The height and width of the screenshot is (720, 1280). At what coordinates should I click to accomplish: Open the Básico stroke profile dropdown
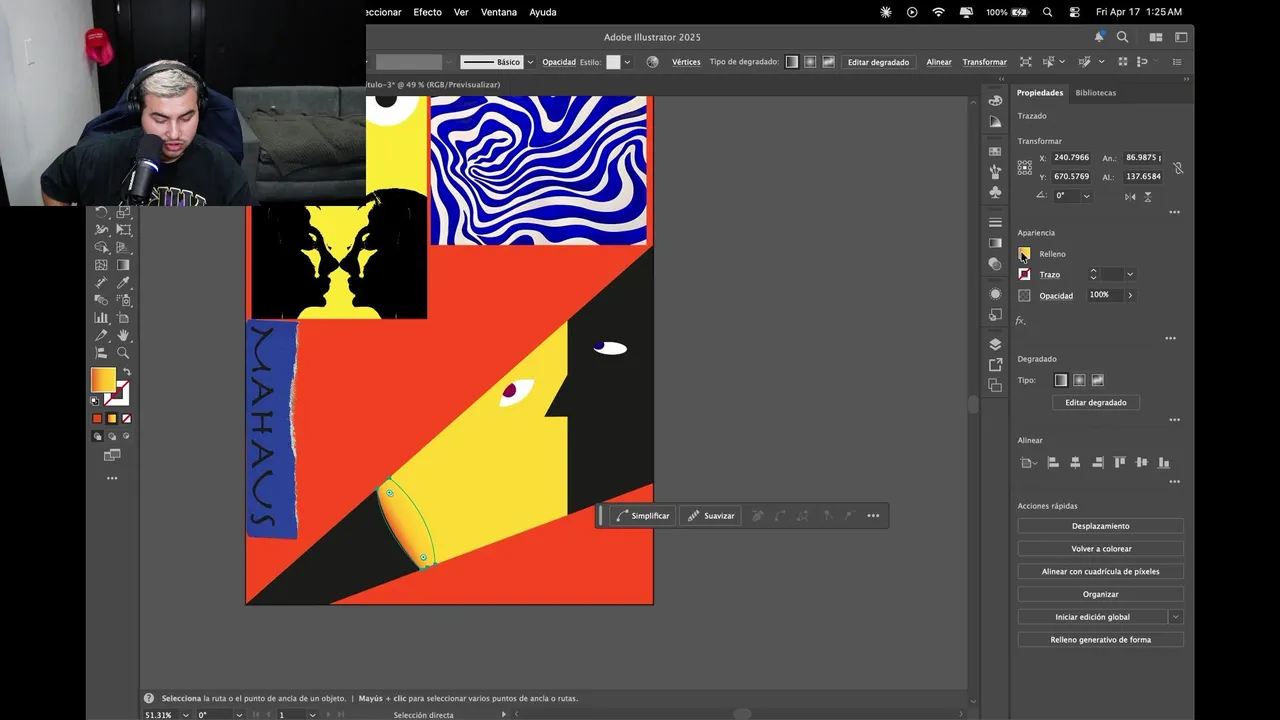530,62
